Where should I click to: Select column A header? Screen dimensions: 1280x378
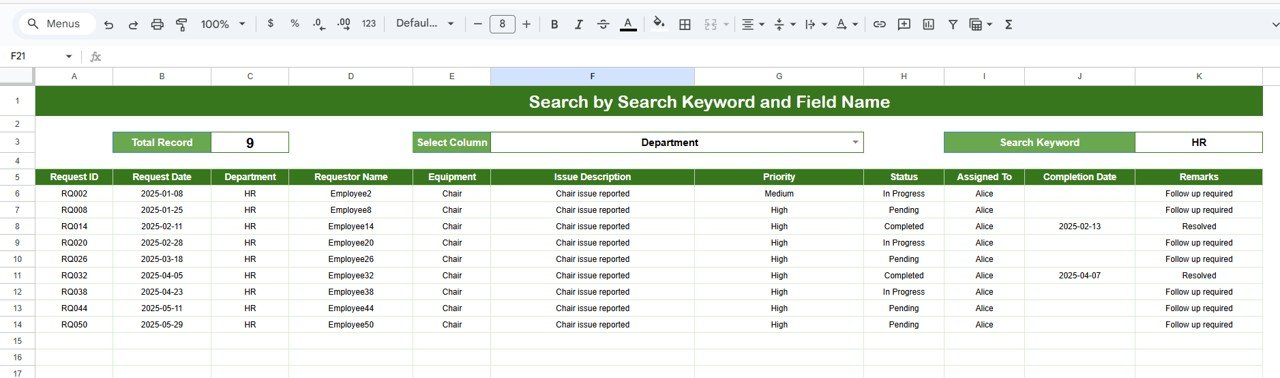(x=74, y=76)
